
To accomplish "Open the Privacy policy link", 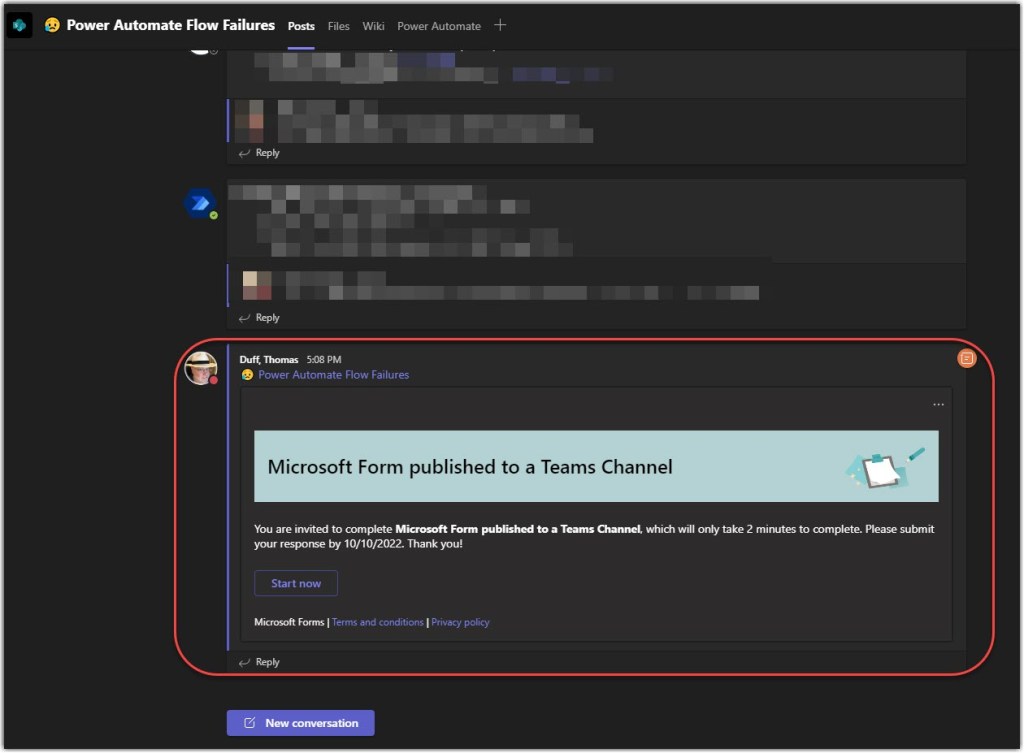I will click(460, 622).
